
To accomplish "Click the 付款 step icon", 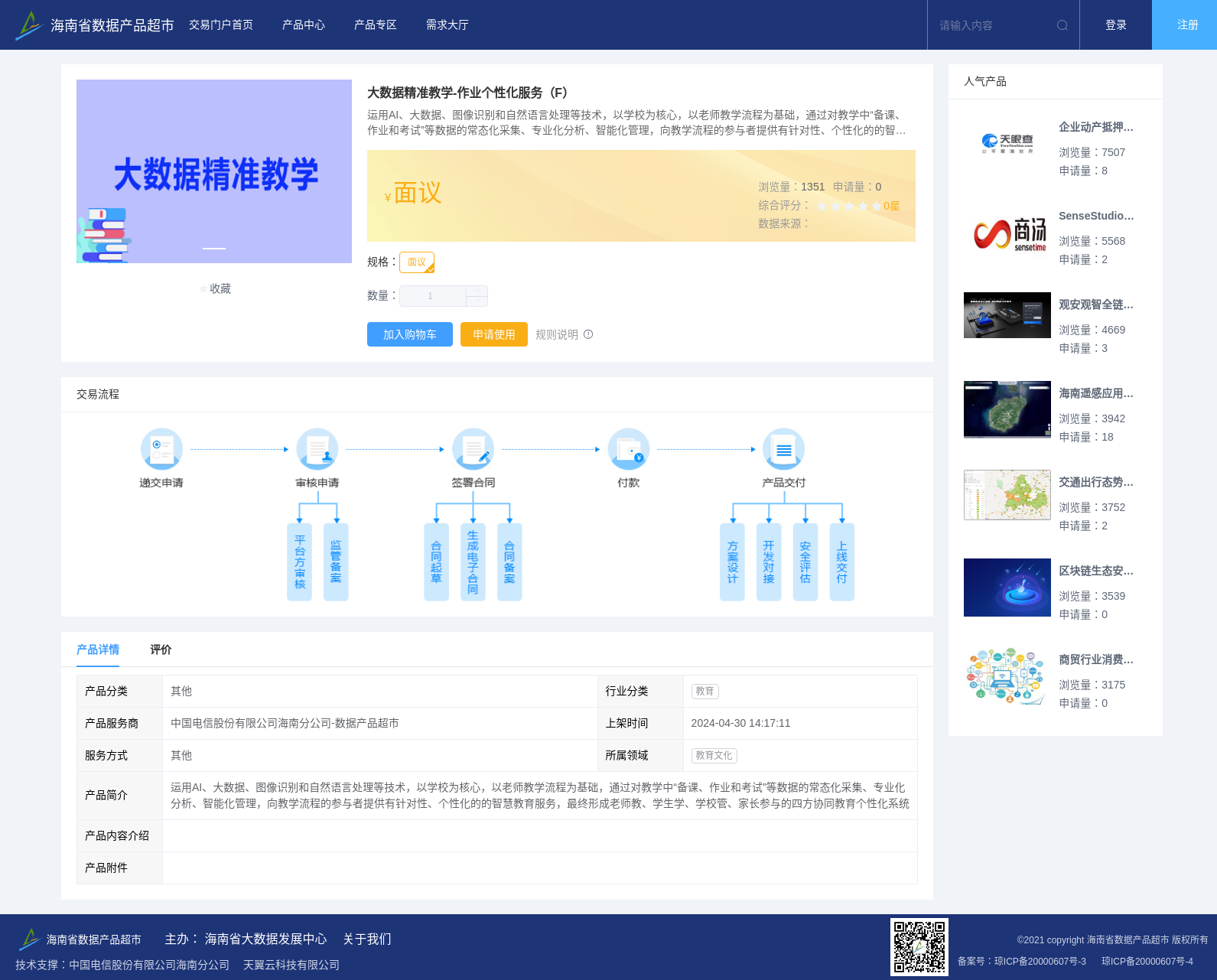I will coord(629,449).
